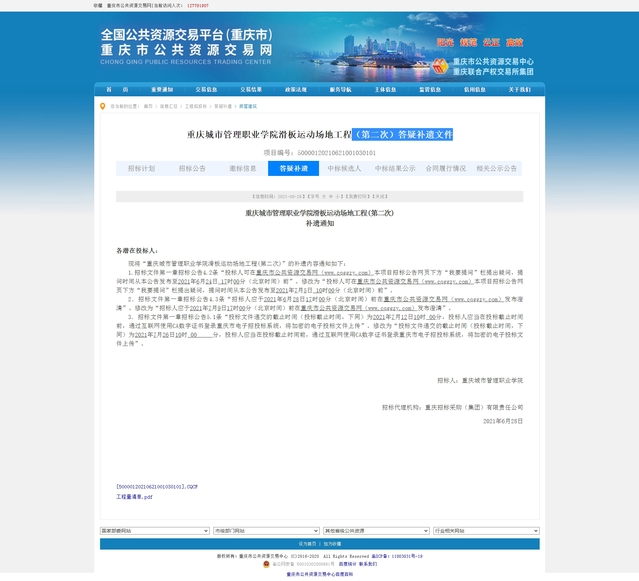Download the .CQCF attachment file
The width and height of the screenshot is (639, 581).
click(x=157, y=487)
